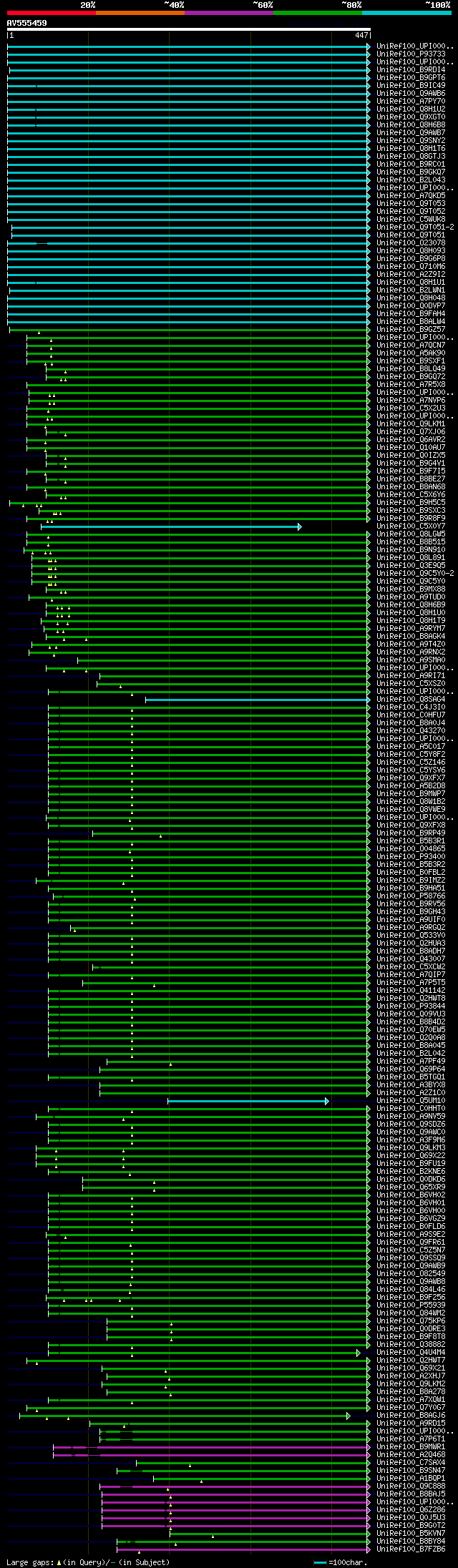The width and height of the screenshot is (458, 1568).
Task: Select UniRef100_O82549 label
Action: (x=411, y=1273)
